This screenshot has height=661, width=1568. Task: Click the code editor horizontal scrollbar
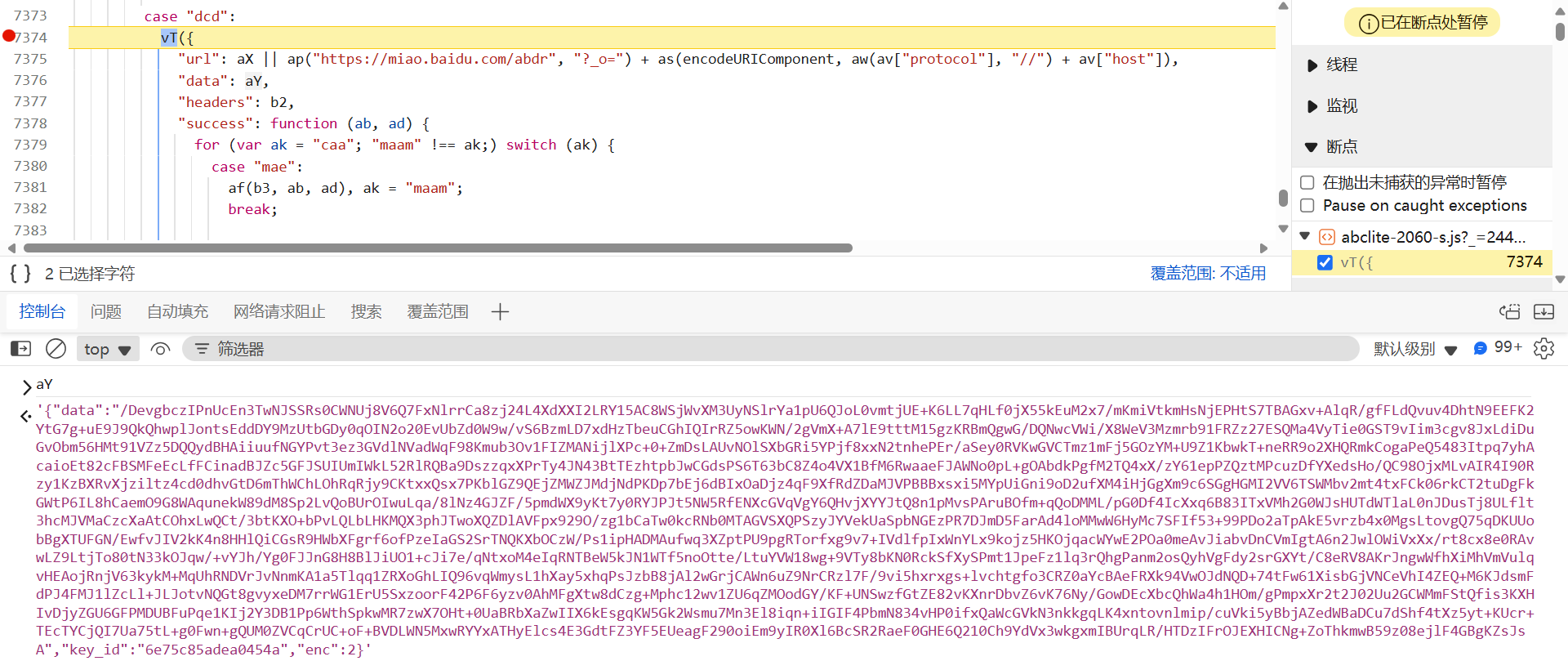tap(438, 248)
